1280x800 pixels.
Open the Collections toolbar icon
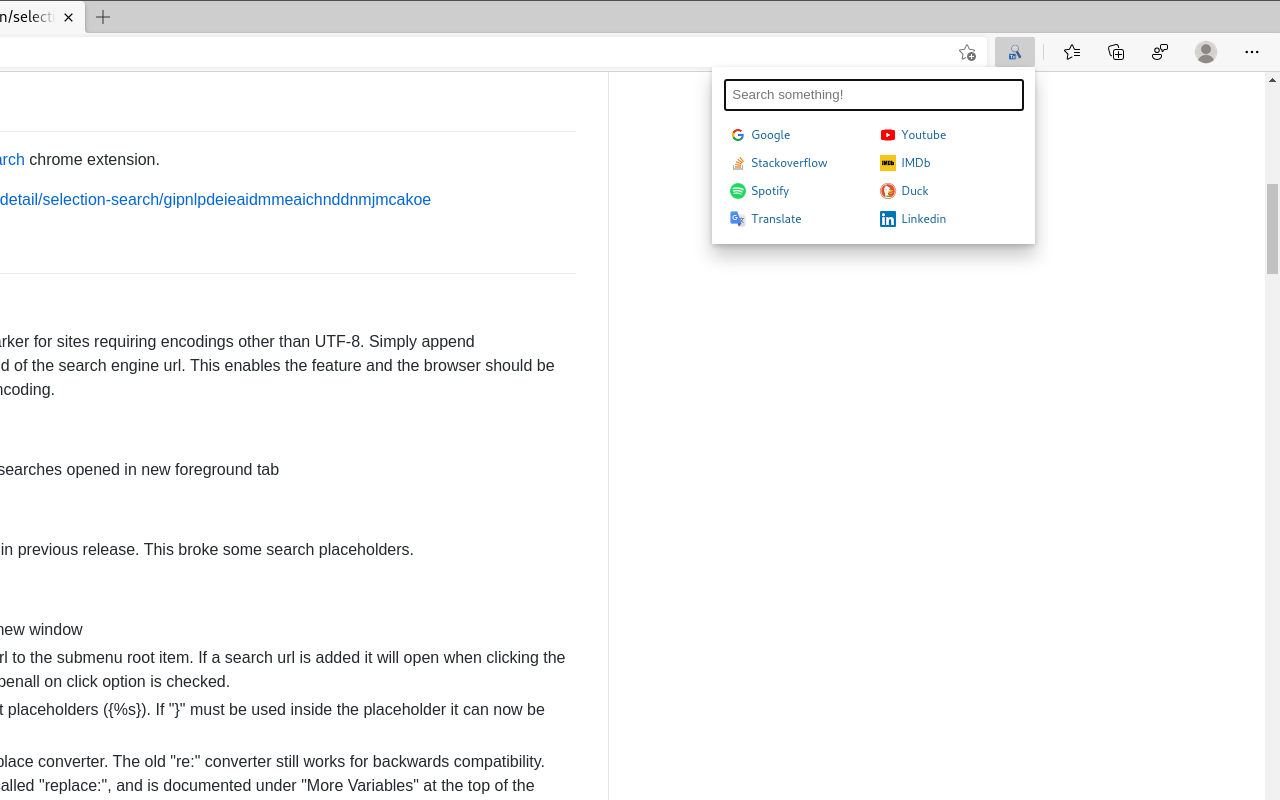click(1116, 52)
